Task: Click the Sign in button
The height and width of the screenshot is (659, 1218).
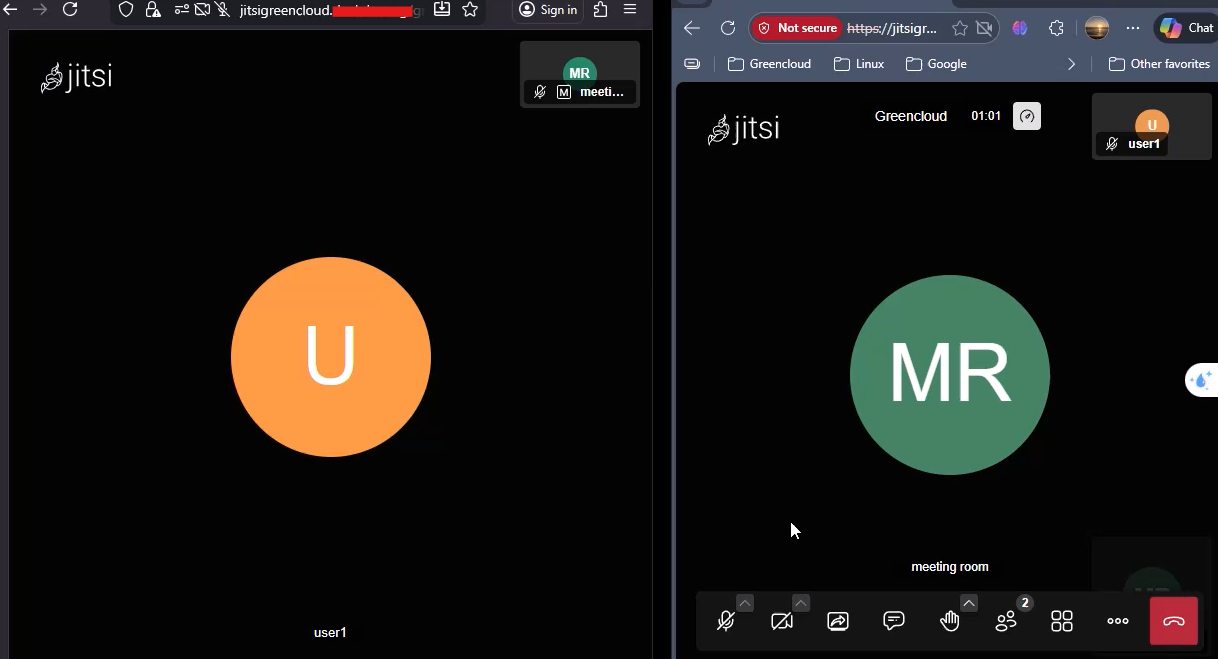Action: click(548, 10)
